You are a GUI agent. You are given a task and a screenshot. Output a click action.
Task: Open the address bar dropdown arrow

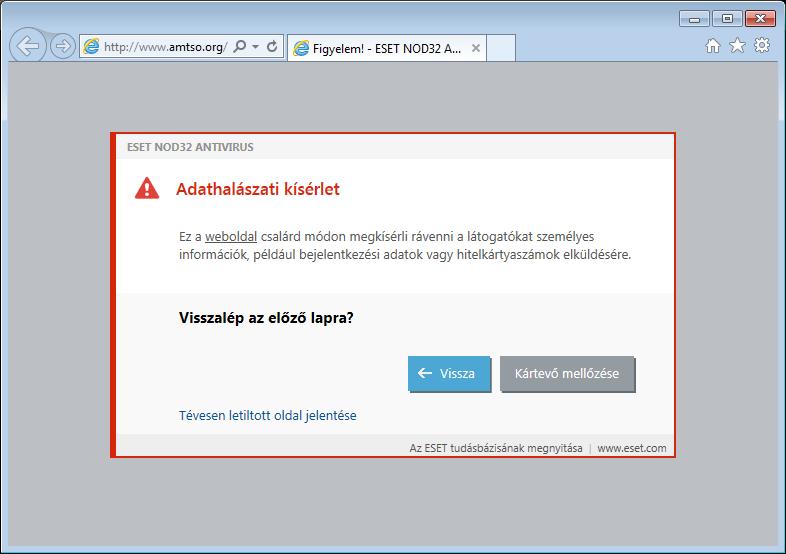pos(255,47)
